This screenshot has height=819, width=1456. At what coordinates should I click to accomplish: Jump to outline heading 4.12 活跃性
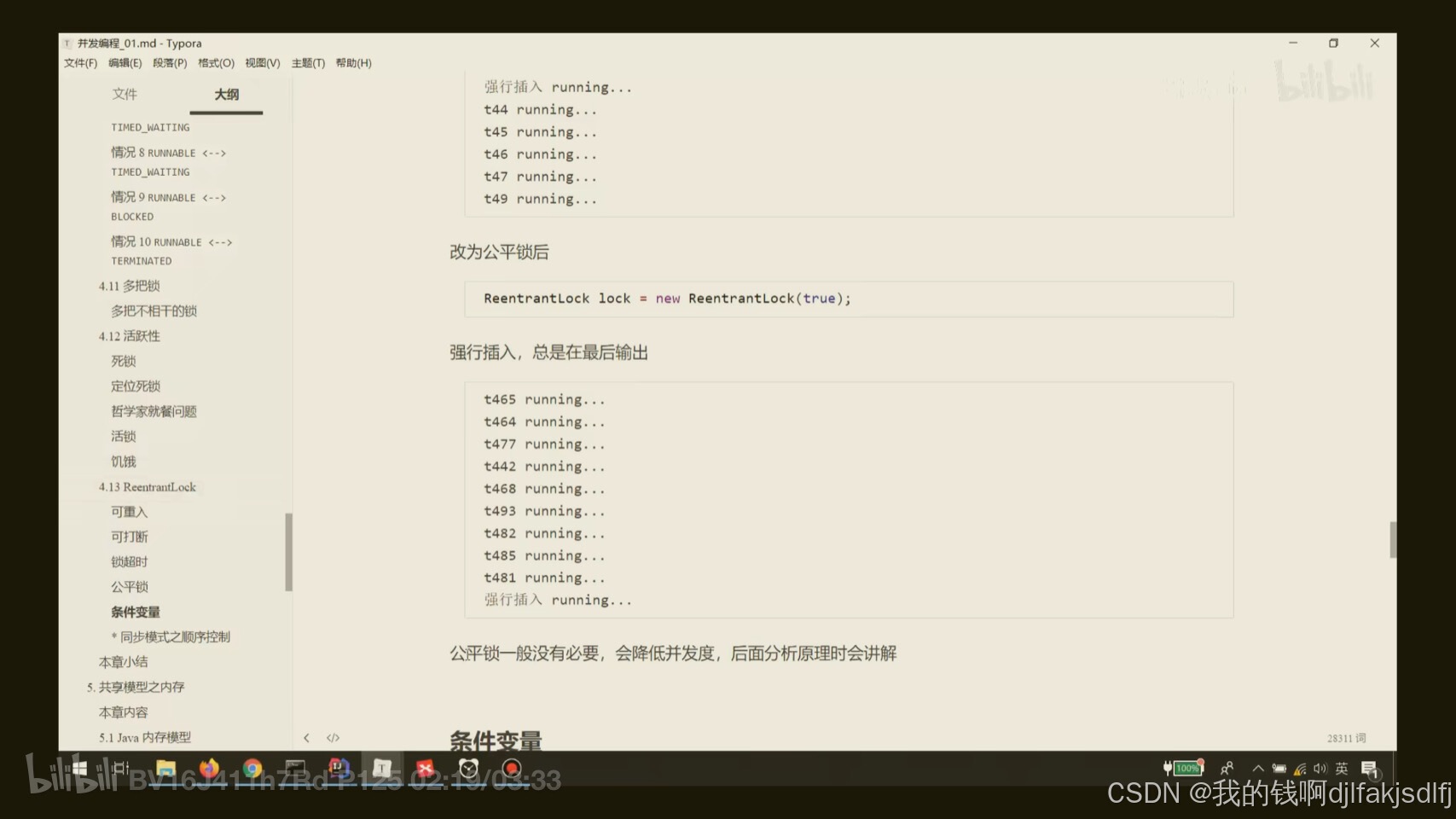[x=129, y=336]
